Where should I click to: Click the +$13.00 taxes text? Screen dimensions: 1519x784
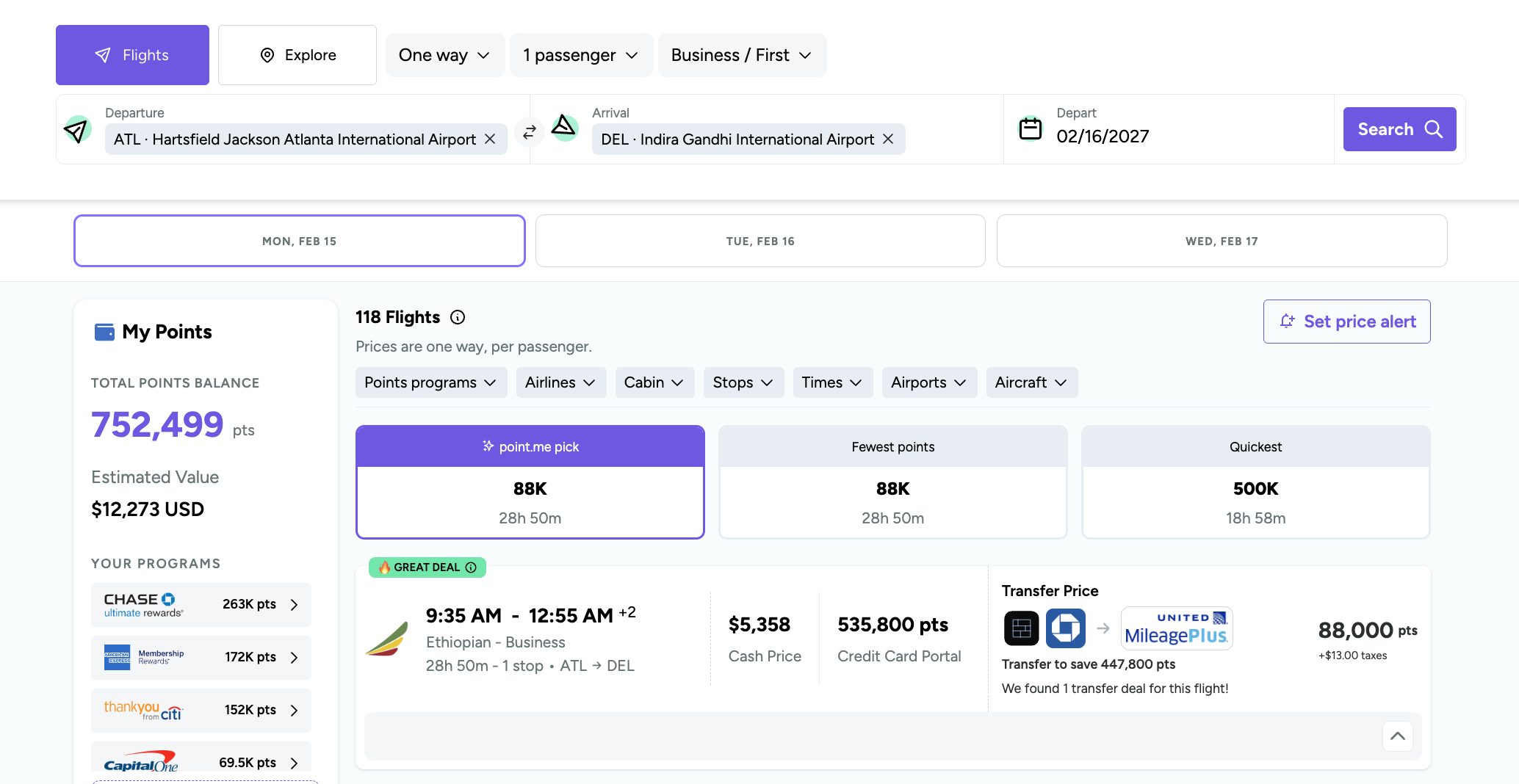[x=1353, y=656]
